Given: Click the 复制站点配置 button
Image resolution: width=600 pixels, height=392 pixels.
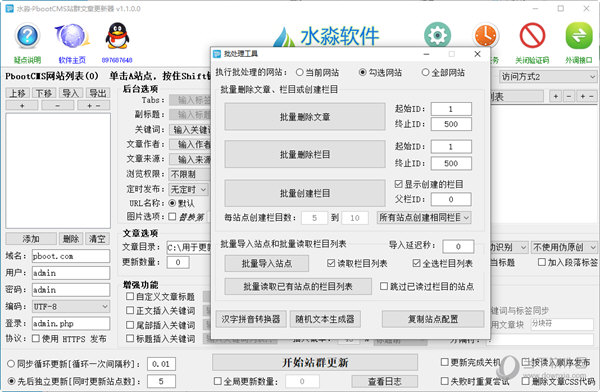Looking at the screenshot, I should coord(433,319).
